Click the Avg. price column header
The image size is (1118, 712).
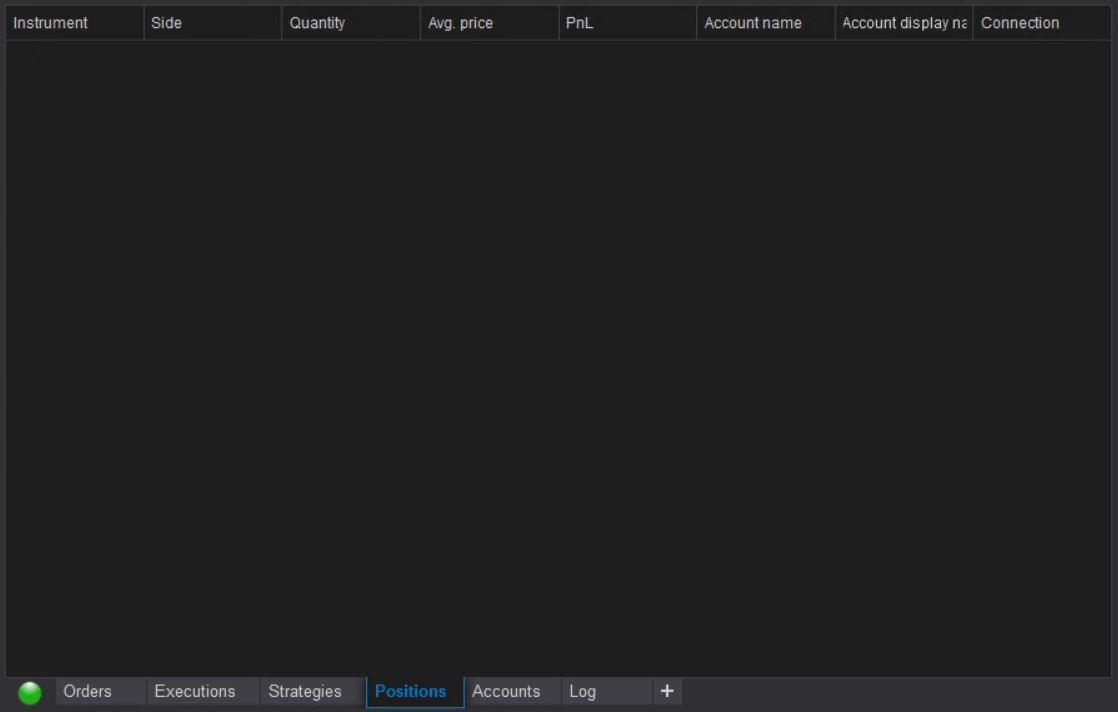click(489, 23)
